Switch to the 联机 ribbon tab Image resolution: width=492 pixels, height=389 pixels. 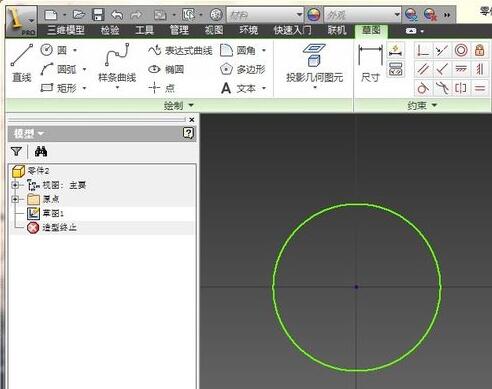click(x=337, y=30)
